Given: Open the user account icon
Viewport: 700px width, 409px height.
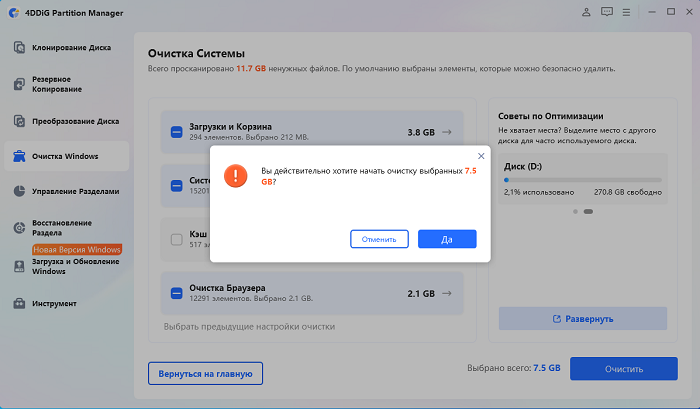Looking at the screenshot, I should (586, 13).
